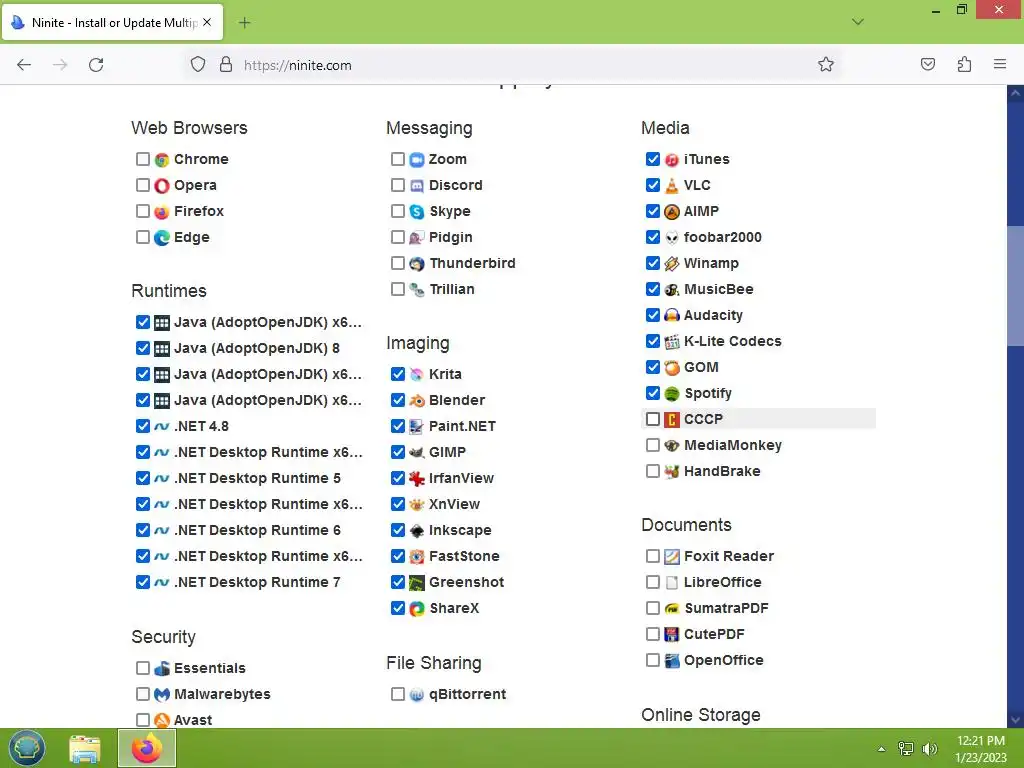
Task: Go back to previous page
Action: 24,64
